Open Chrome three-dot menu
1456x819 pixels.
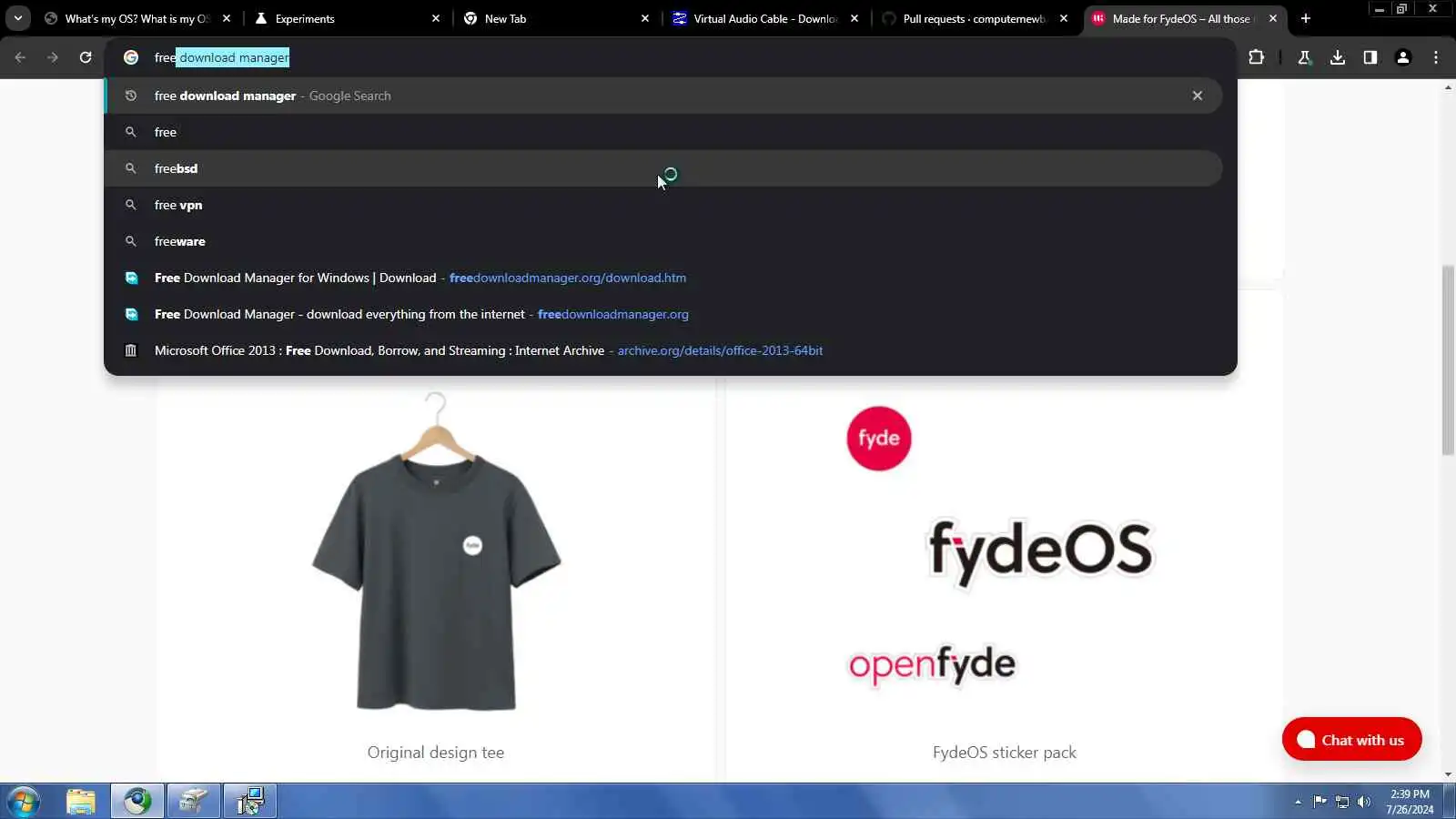pyautogui.click(x=1436, y=57)
